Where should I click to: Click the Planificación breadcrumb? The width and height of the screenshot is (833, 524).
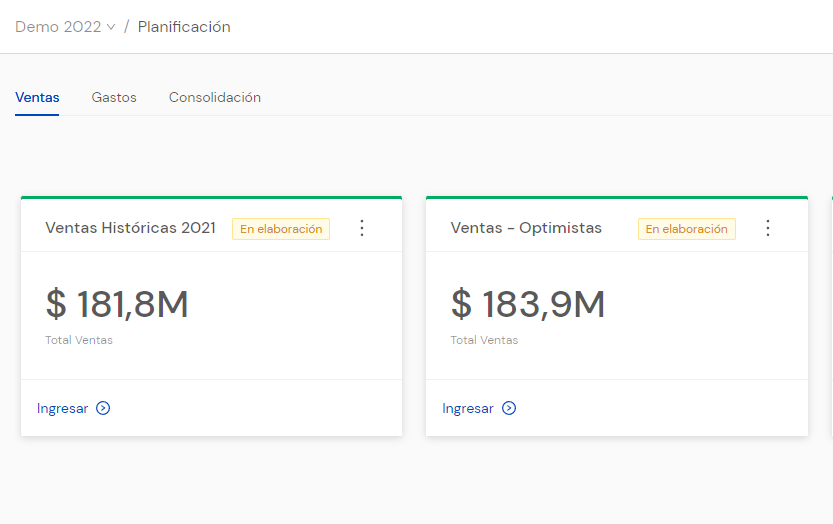coord(184,27)
